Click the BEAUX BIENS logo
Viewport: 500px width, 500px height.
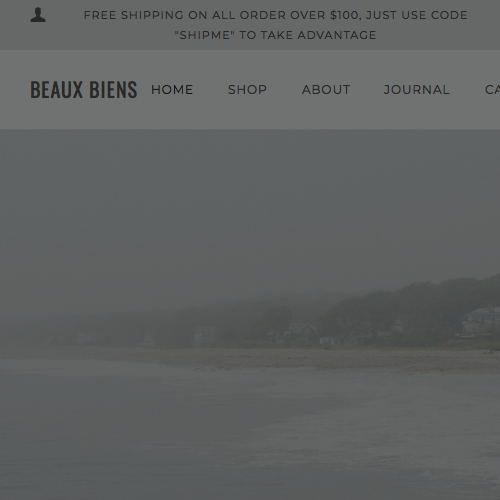(84, 90)
